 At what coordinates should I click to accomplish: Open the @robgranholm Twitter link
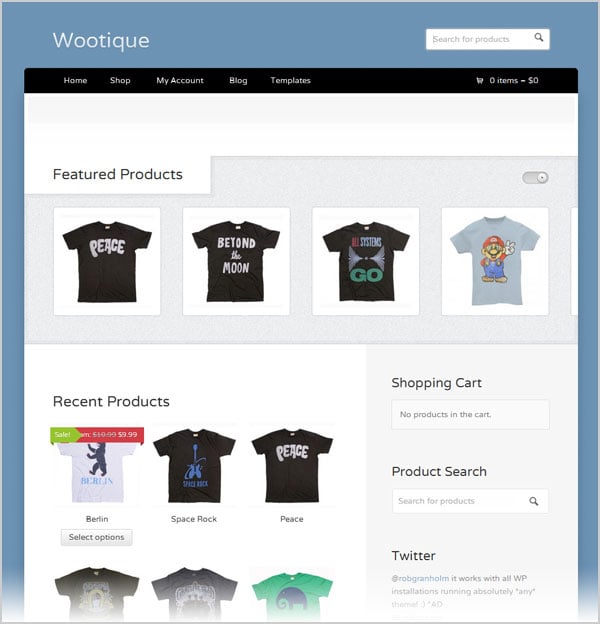tap(420, 578)
